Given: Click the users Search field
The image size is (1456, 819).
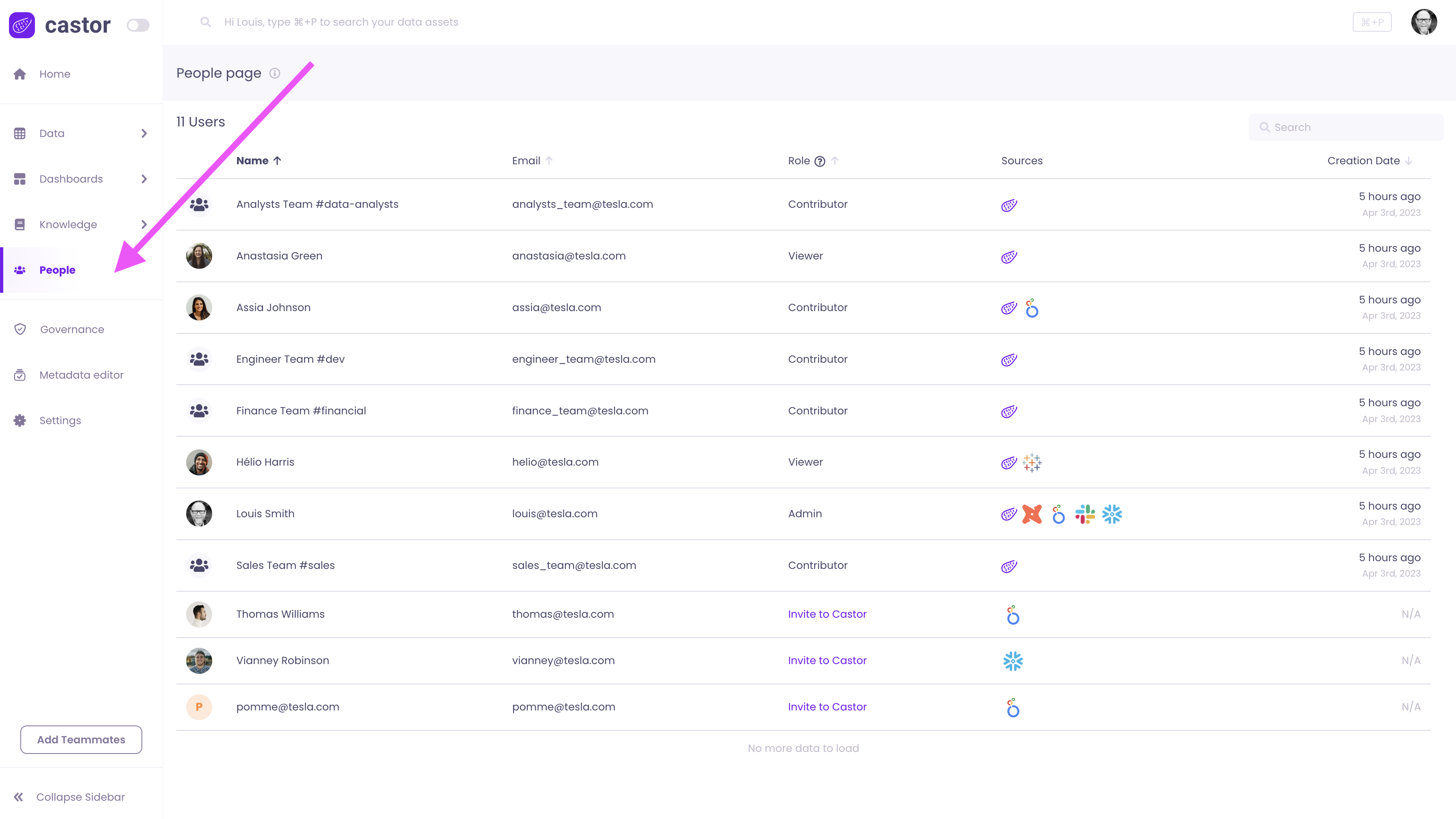Looking at the screenshot, I should pos(1351,127).
